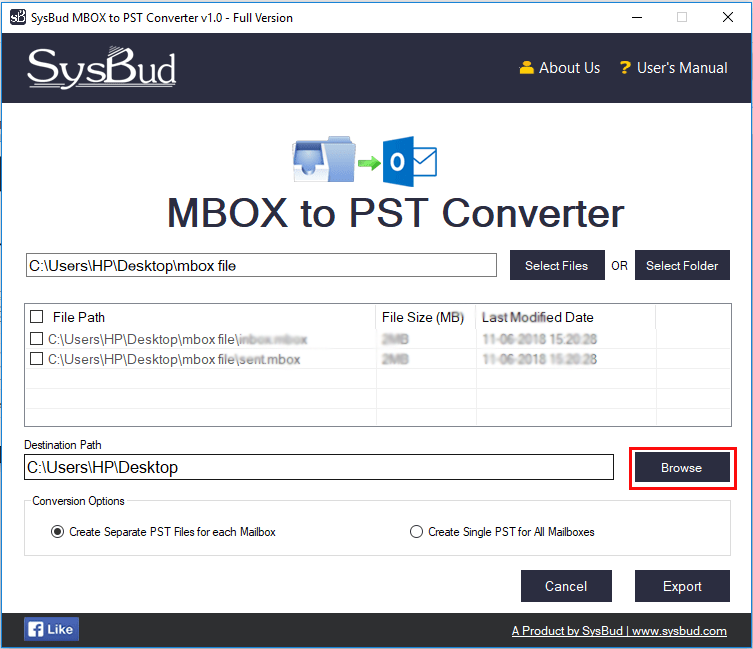753x649 pixels.
Task: Click the Select Files button
Action: click(557, 265)
